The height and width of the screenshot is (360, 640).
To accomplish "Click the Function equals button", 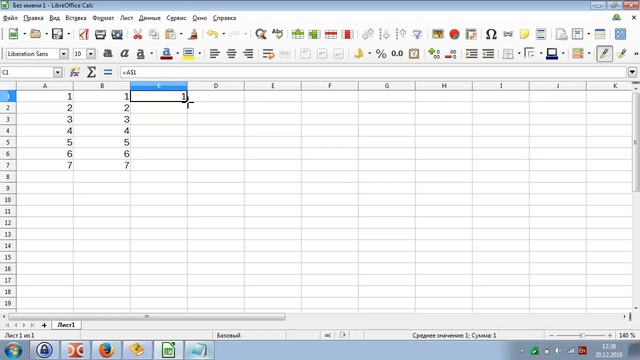I will [108, 72].
